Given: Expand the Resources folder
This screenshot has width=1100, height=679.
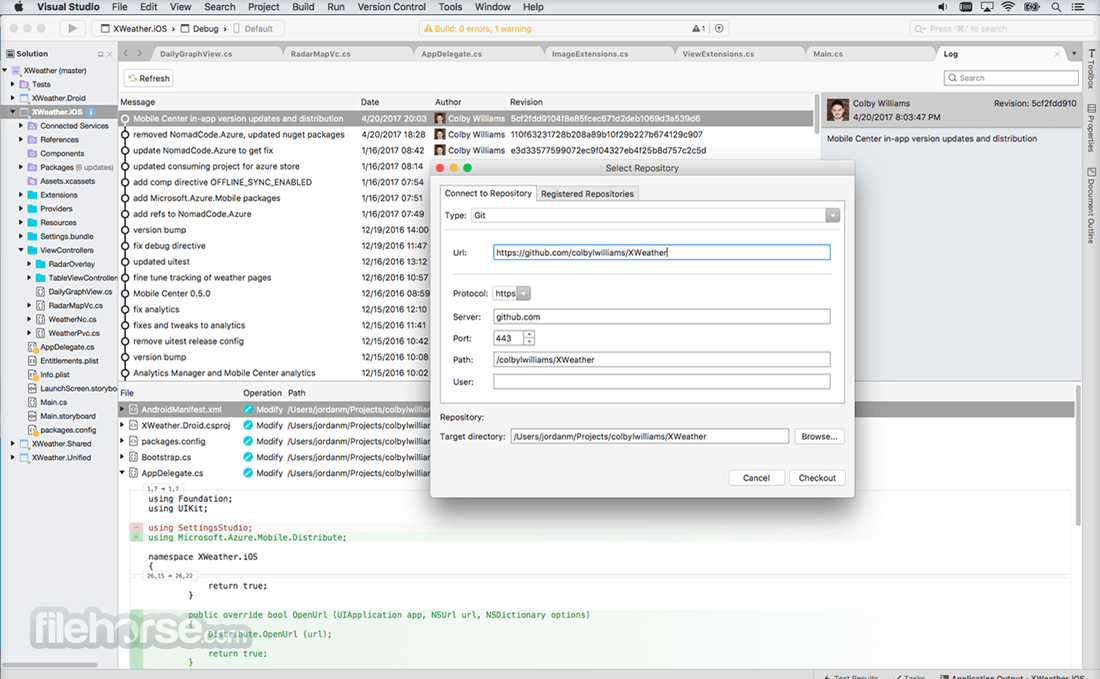Looking at the screenshot, I should (x=21, y=222).
